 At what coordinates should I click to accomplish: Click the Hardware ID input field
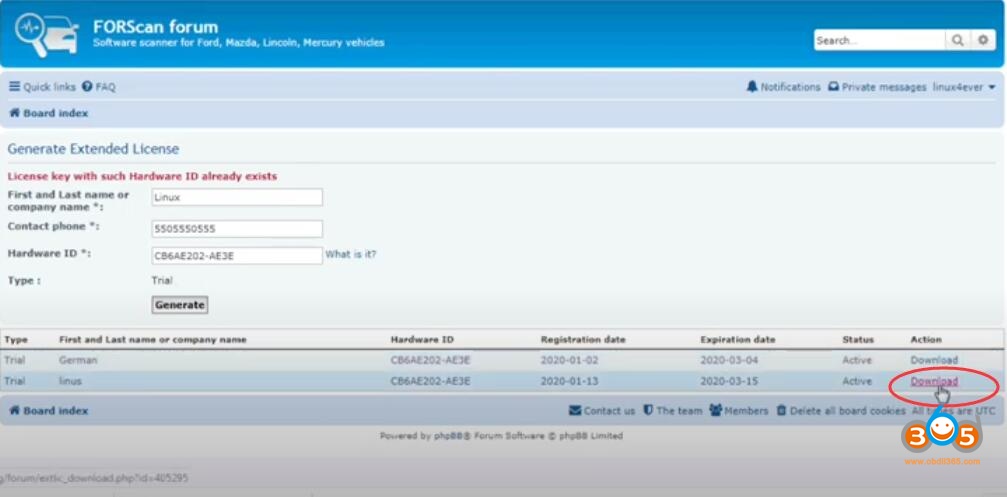click(x=237, y=256)
